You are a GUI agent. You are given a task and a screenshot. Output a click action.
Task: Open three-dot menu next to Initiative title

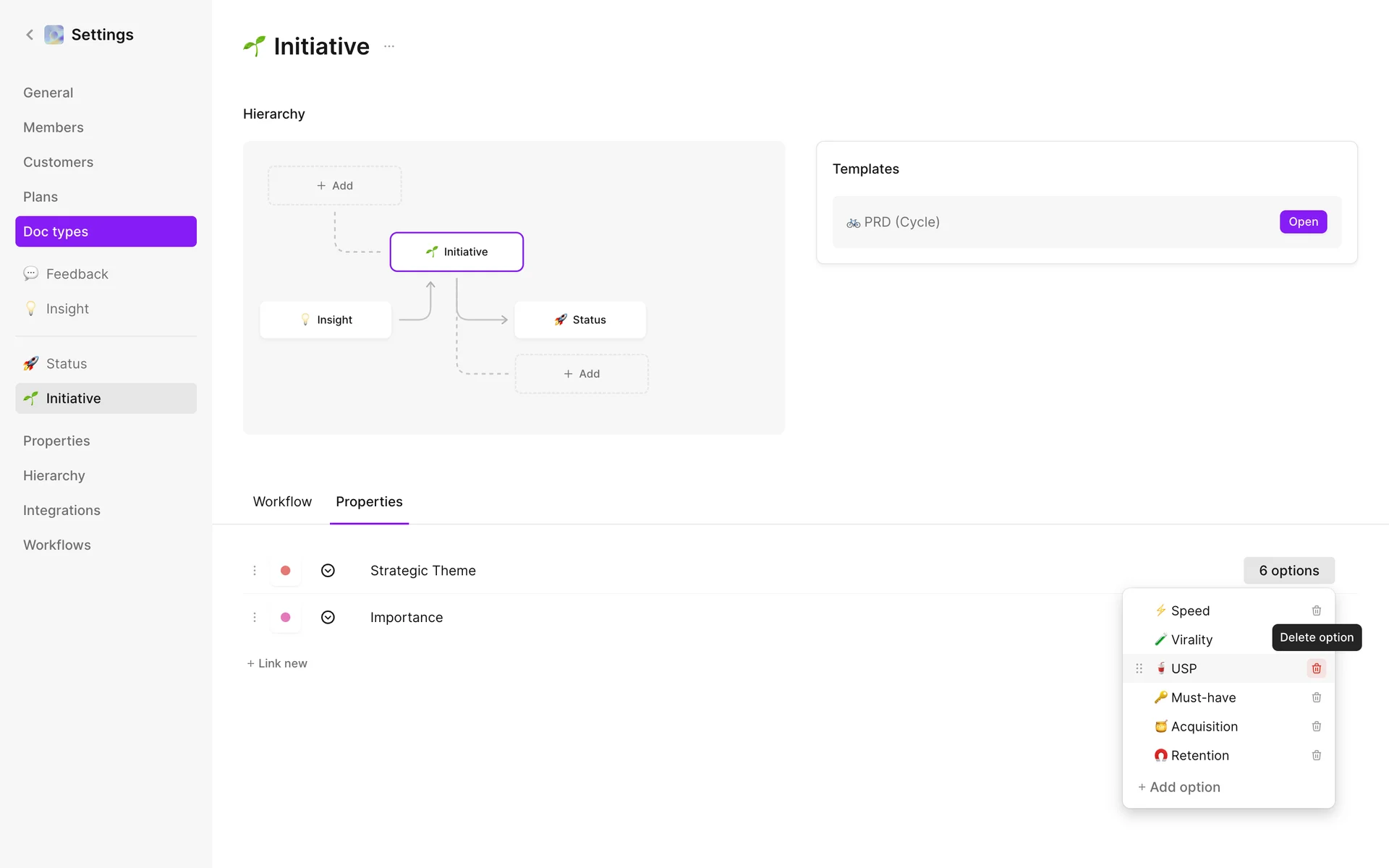[389, 46]
